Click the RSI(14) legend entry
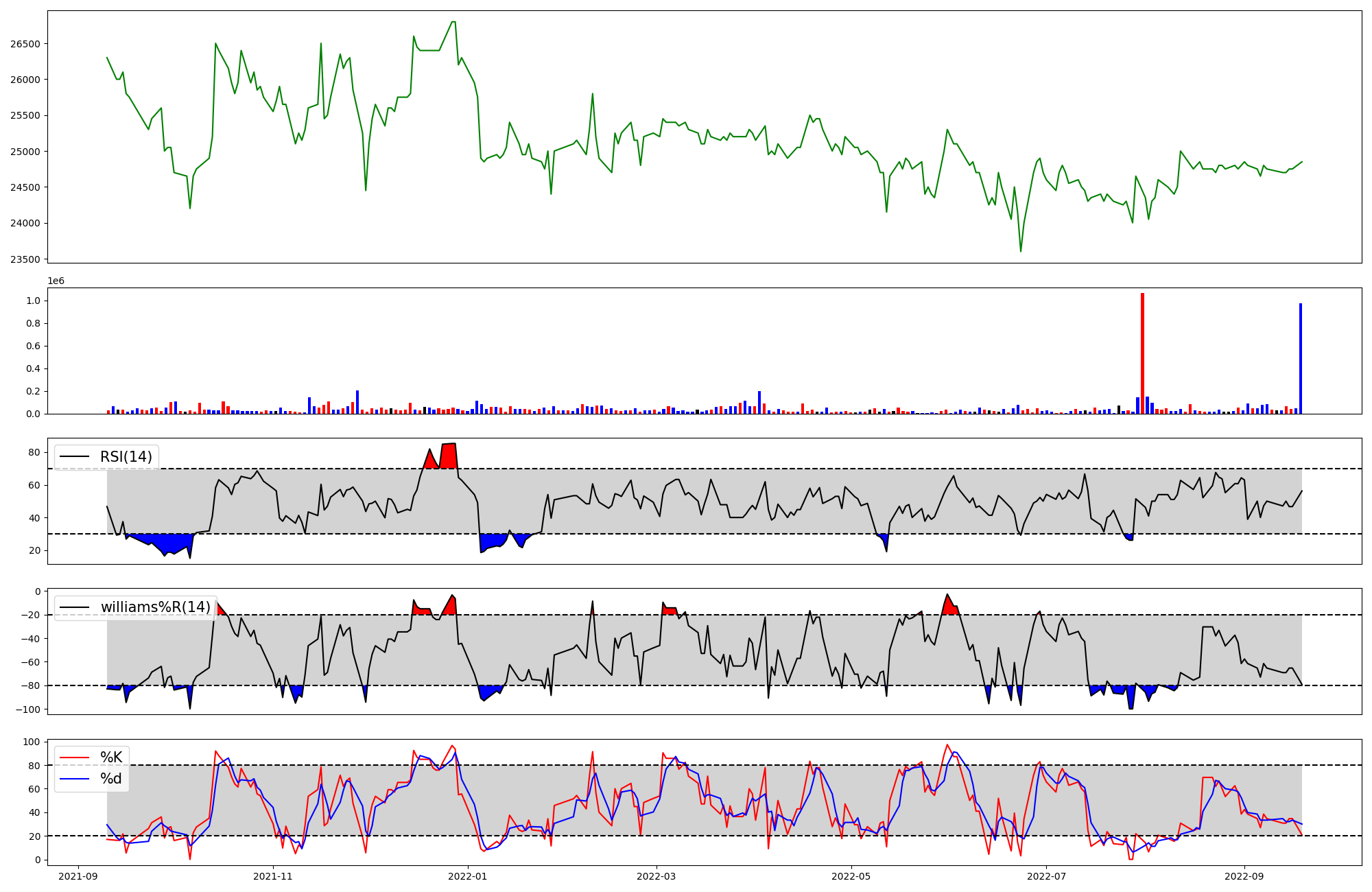This screenshot has width=1372, height=892. (126, 457)
